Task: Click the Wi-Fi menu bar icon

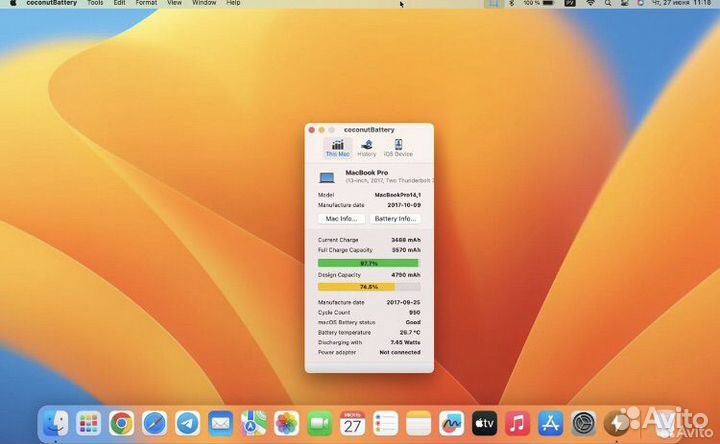Action: tap(591, 3)
